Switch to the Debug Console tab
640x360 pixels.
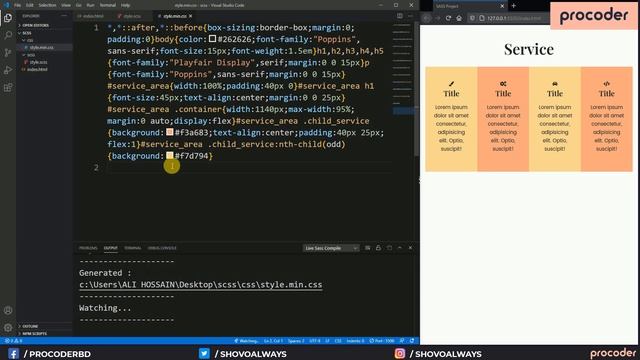click(x=162, y=248)
